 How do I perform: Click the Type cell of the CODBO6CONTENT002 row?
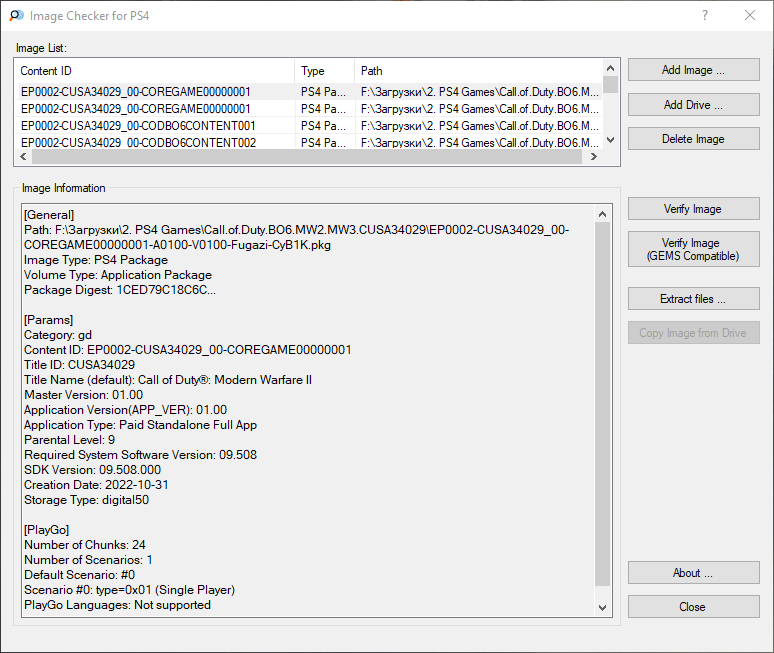(x=323, y=142)
